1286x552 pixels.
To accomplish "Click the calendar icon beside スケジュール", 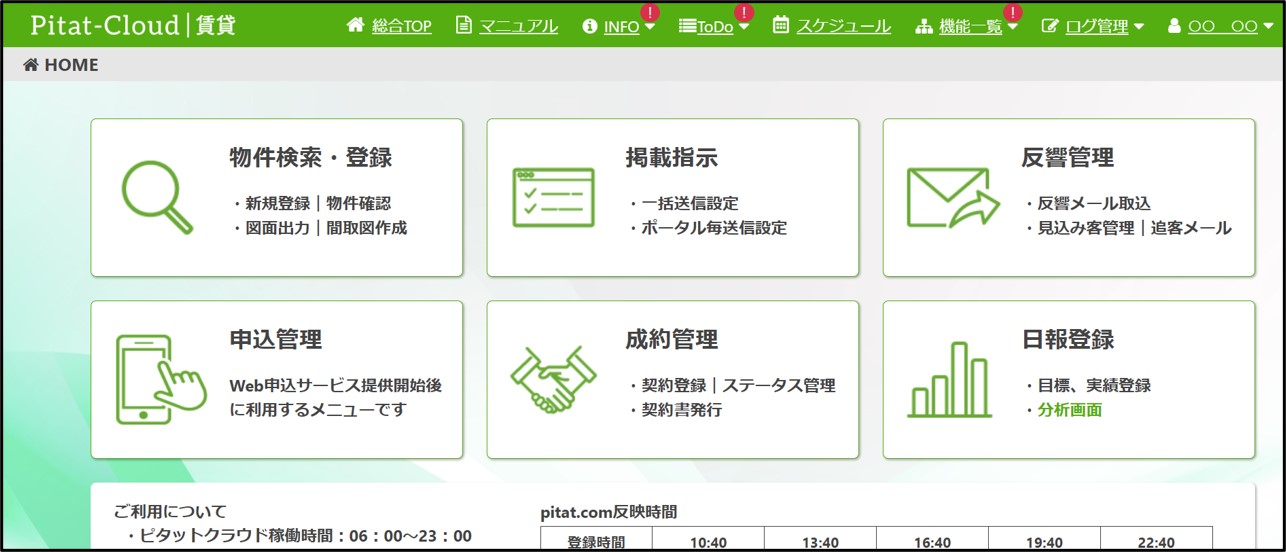I will click(781, 26).
